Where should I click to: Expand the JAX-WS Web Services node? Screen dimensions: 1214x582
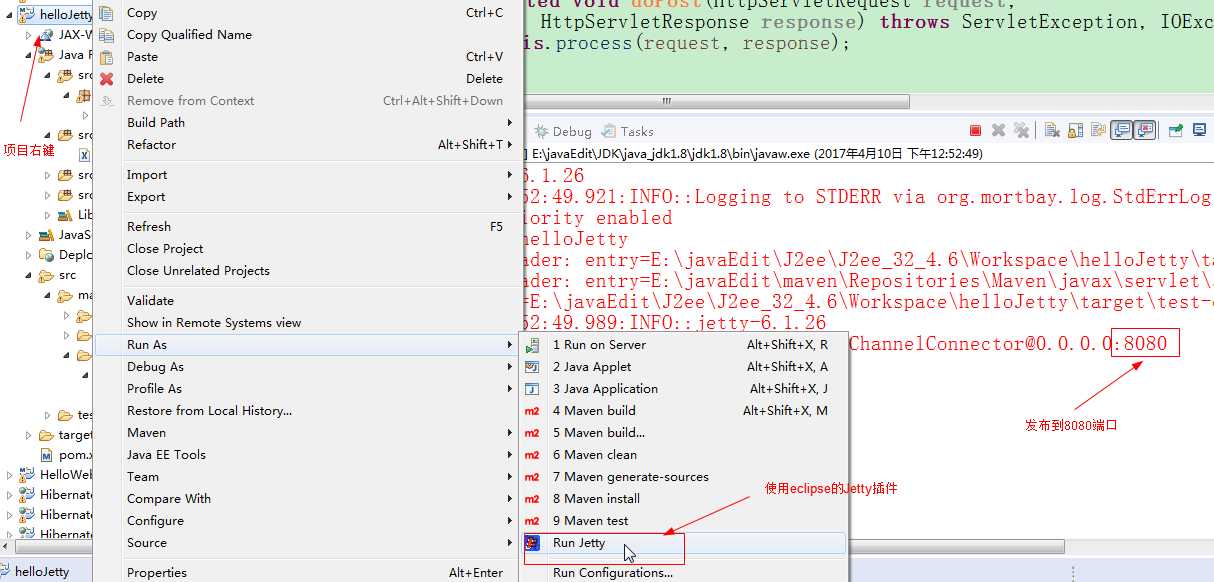coord(29,35)
